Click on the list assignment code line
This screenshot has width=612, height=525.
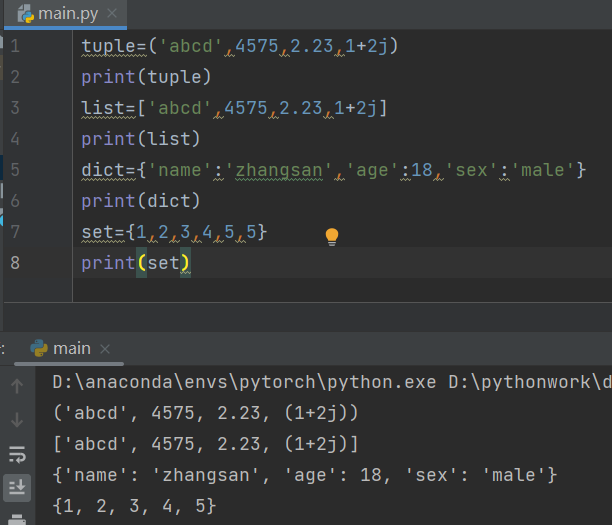[x=234, y=108]
